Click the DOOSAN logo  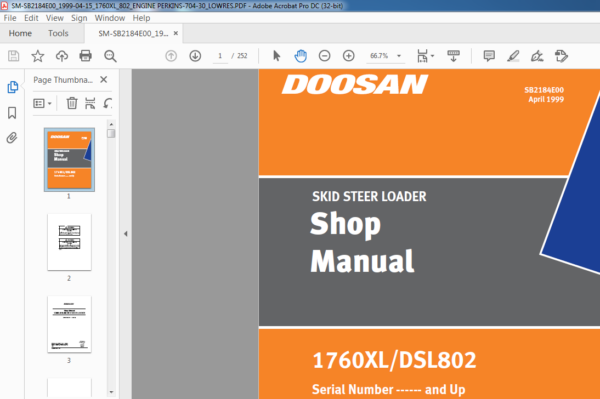355,84
